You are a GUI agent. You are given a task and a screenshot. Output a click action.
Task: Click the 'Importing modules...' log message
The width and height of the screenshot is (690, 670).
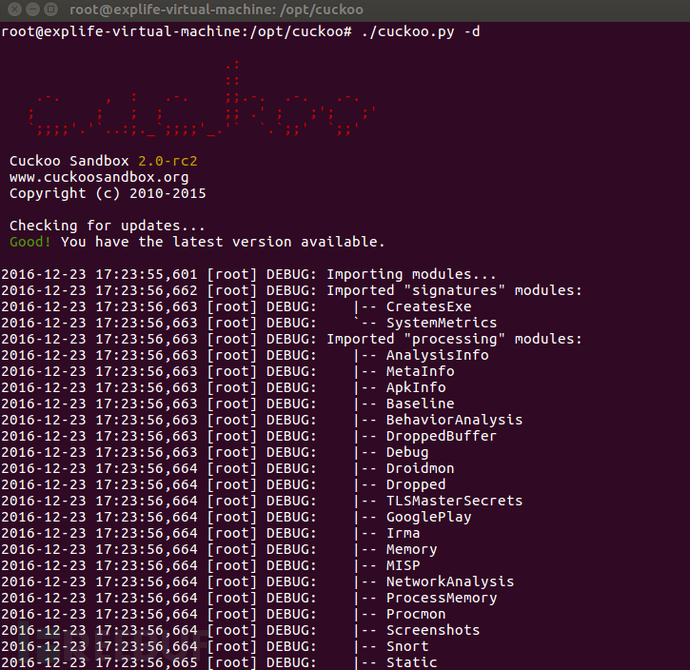click(x=411, y=275)
